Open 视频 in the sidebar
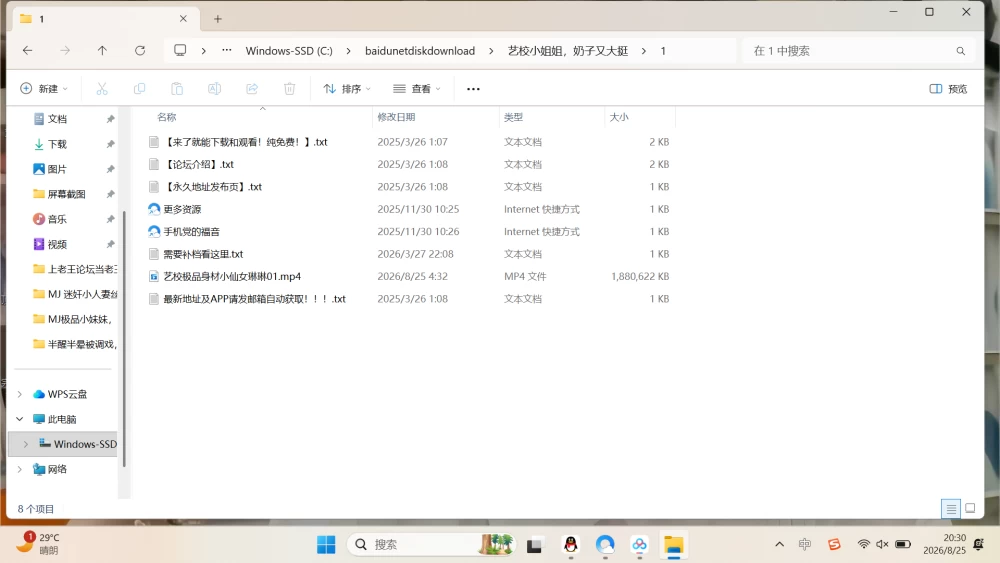This screenshot has width=1000, height=563. 57,244
